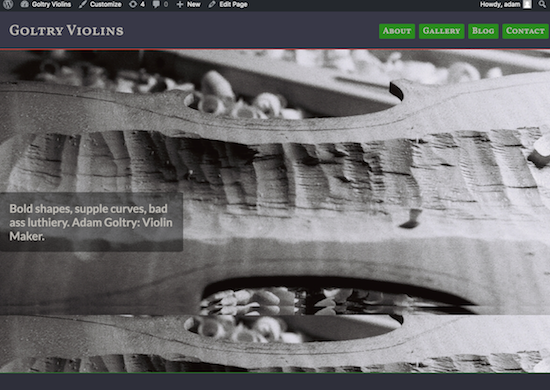Open the Contact page
The height and width of the screenshot is (390, 550).
525,31
